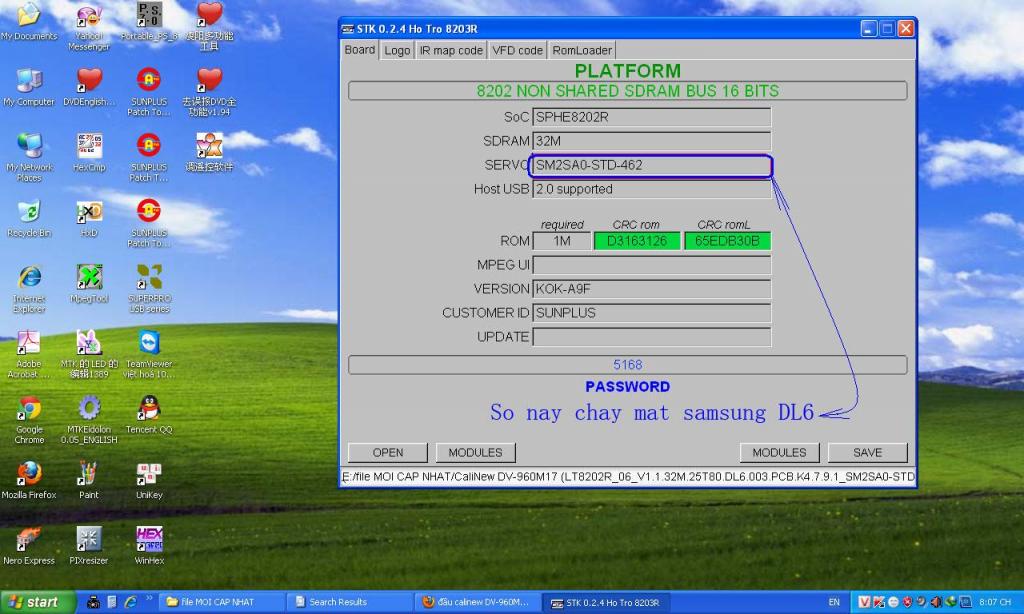Image resolution: width=1024 pixels, height=614 pixels.
Task: Launch TeamViewer from the desktop
Action: tap(149, 343)
